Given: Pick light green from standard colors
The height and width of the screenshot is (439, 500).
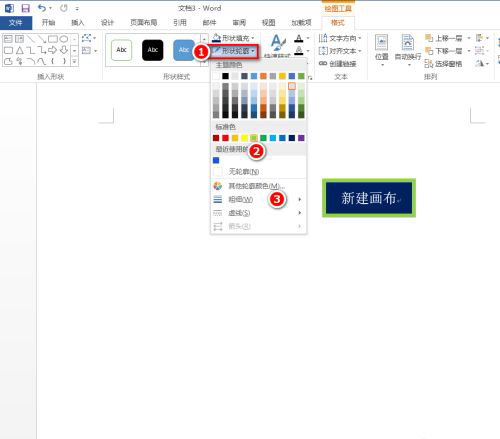Looking at the screenshot, I should coord(254,138).
